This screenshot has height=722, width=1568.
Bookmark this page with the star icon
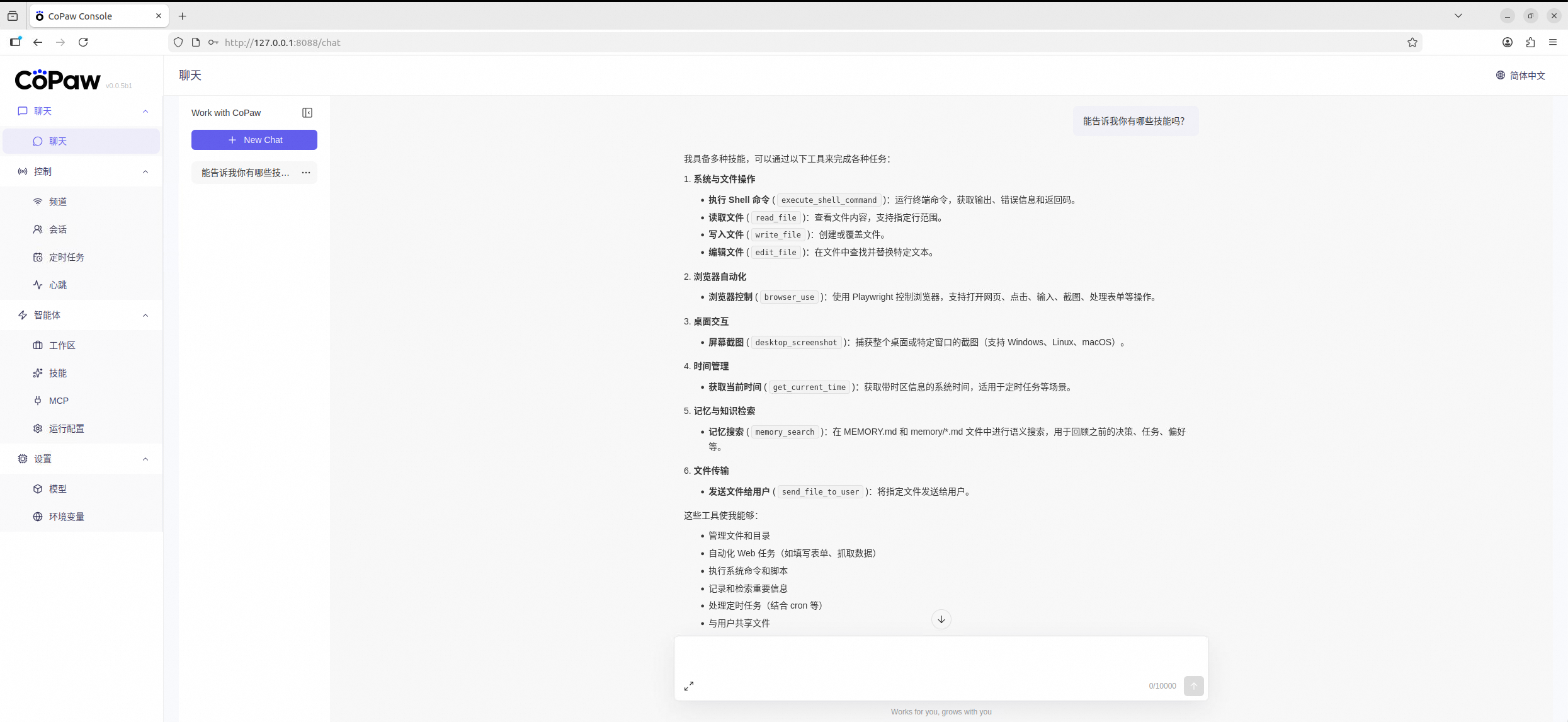pyautogui.click(x=1412, y=42)
